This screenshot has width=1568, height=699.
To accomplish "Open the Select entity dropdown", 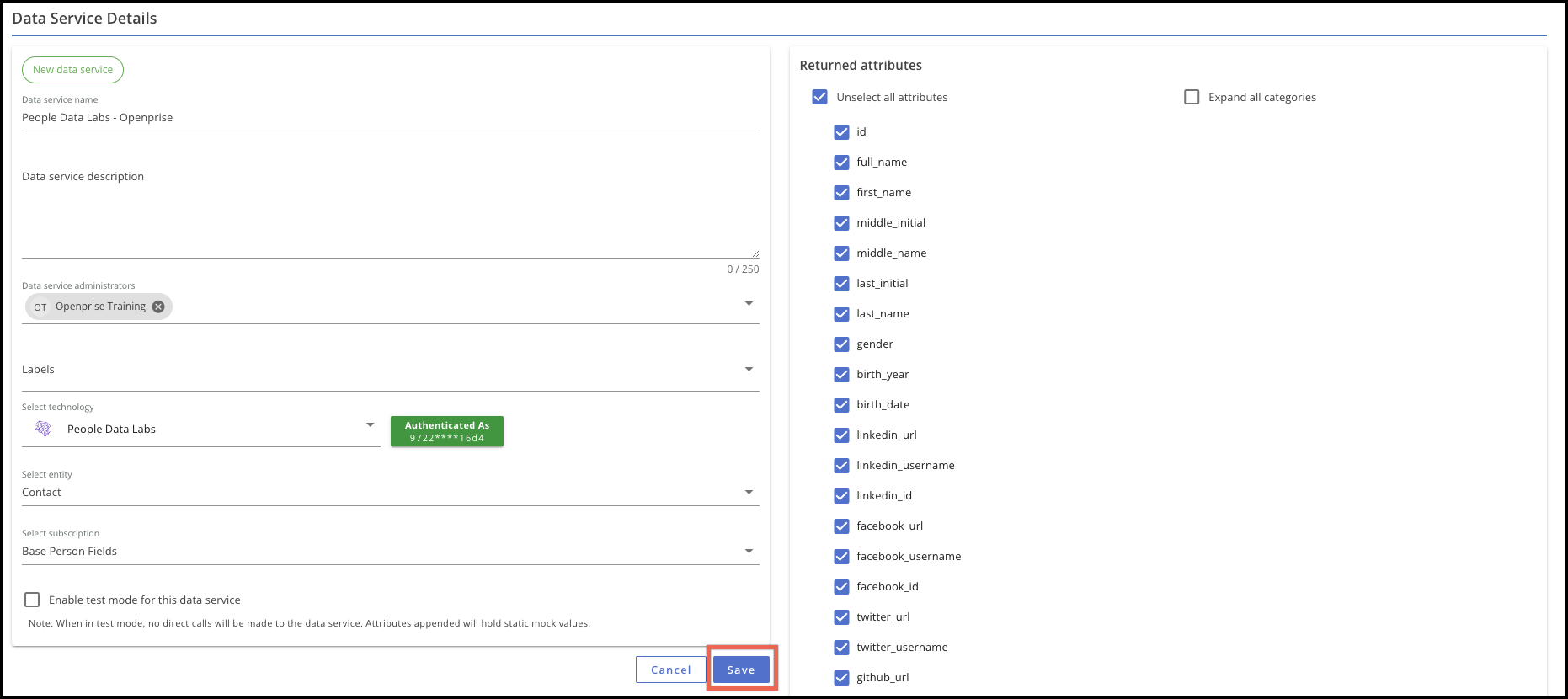I will 391,493.
